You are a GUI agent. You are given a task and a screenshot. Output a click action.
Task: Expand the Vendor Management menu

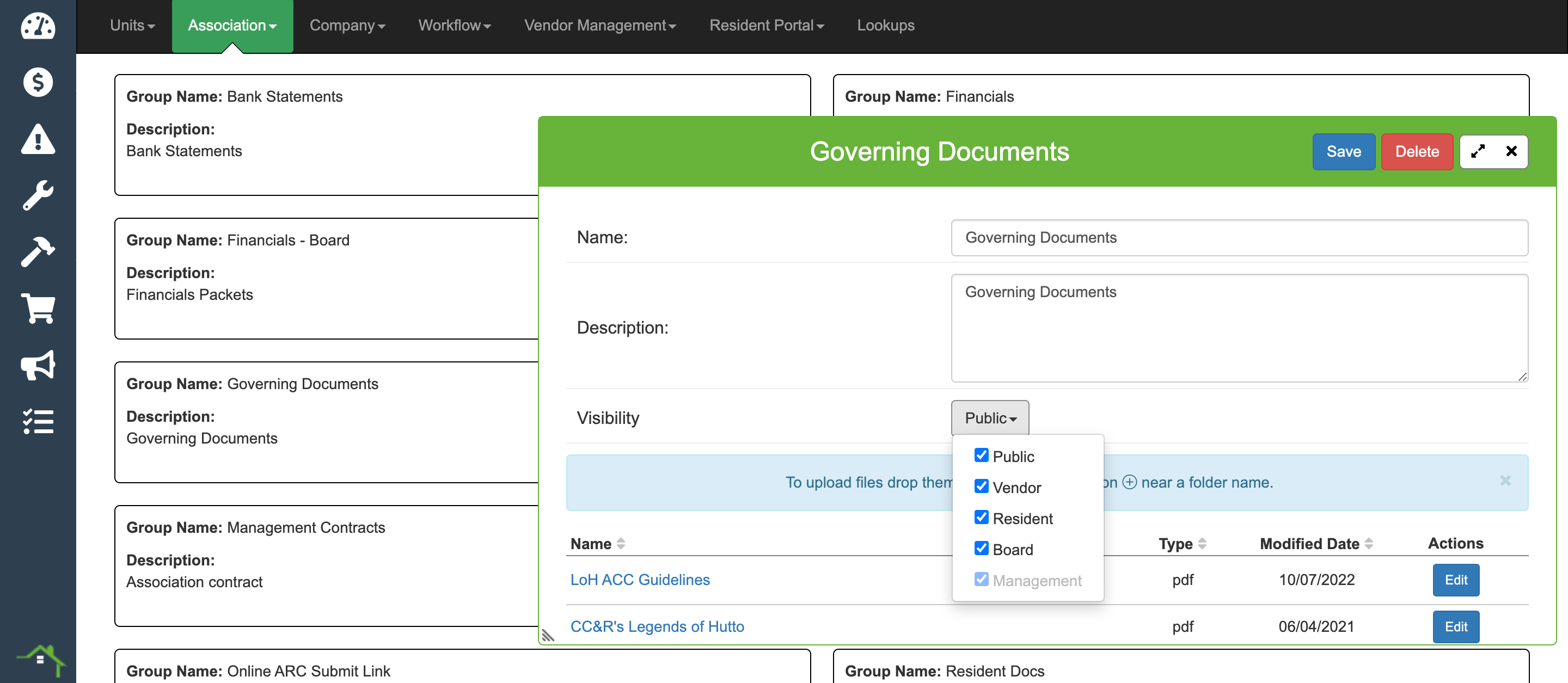coord(599,26)
